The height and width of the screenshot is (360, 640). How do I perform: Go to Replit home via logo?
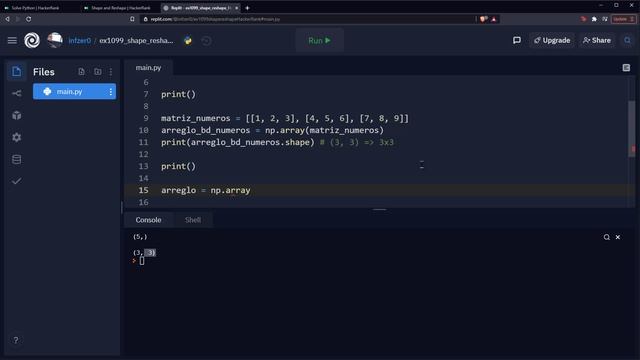(x=32, y=40)
